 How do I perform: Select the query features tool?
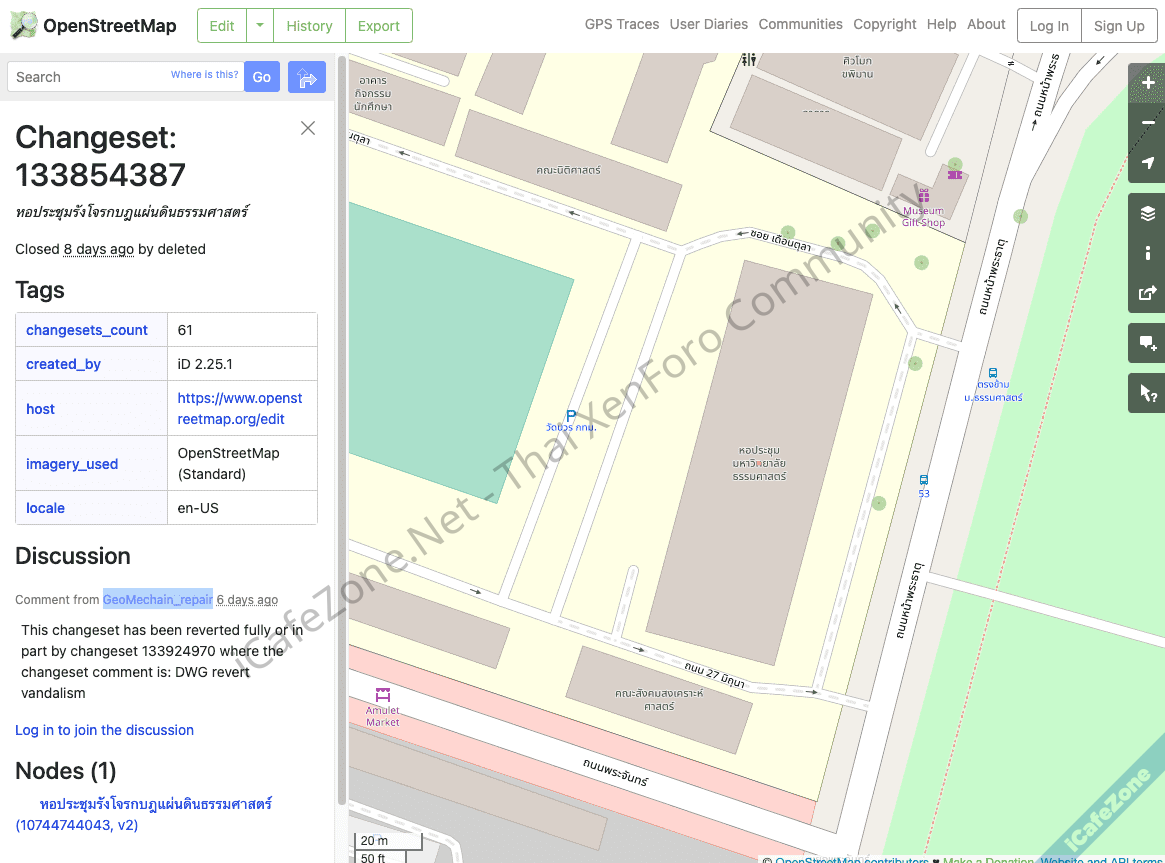[x=1147, y=393]
